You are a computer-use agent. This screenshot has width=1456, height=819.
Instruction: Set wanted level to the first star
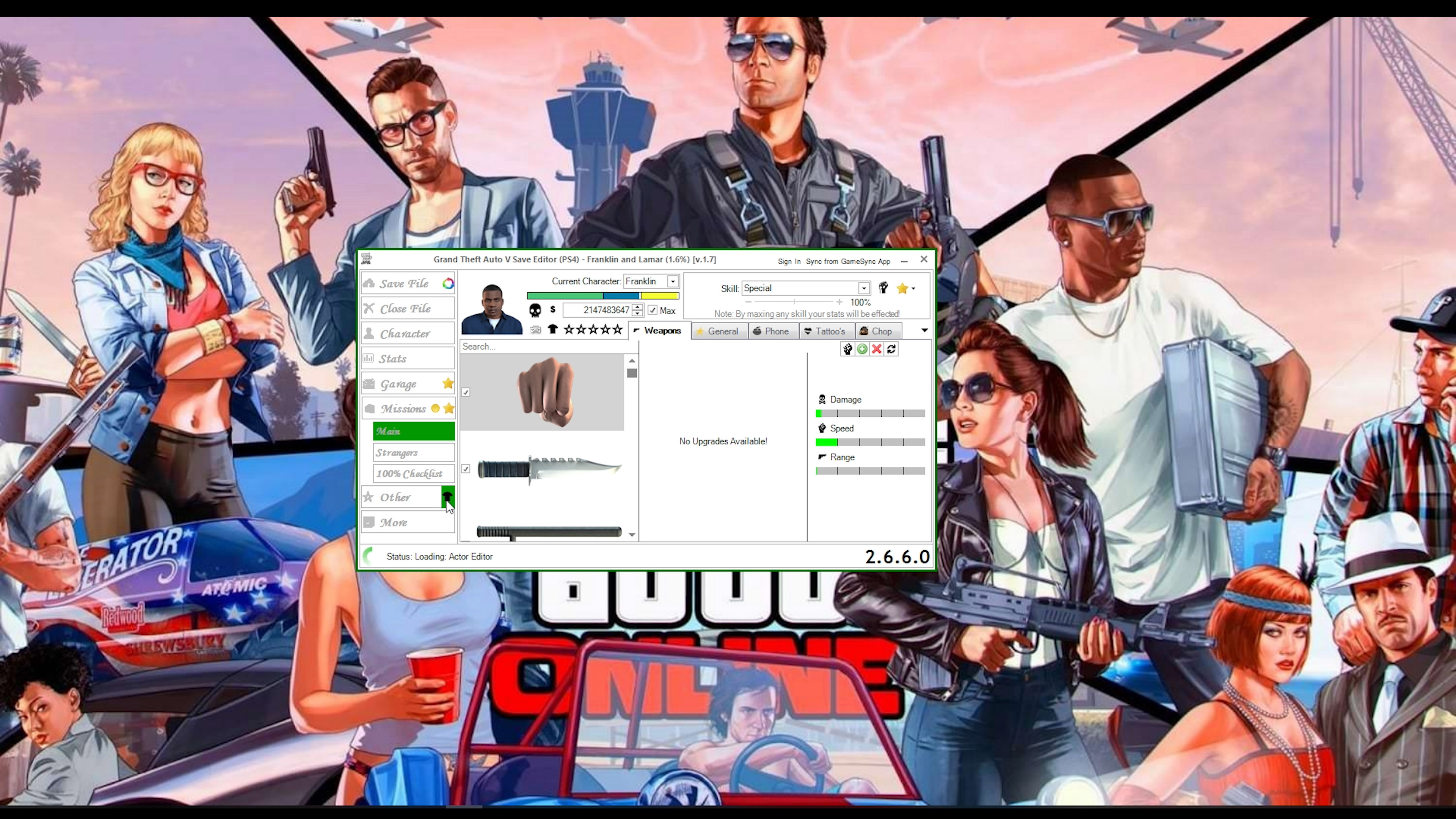(569, 329)
